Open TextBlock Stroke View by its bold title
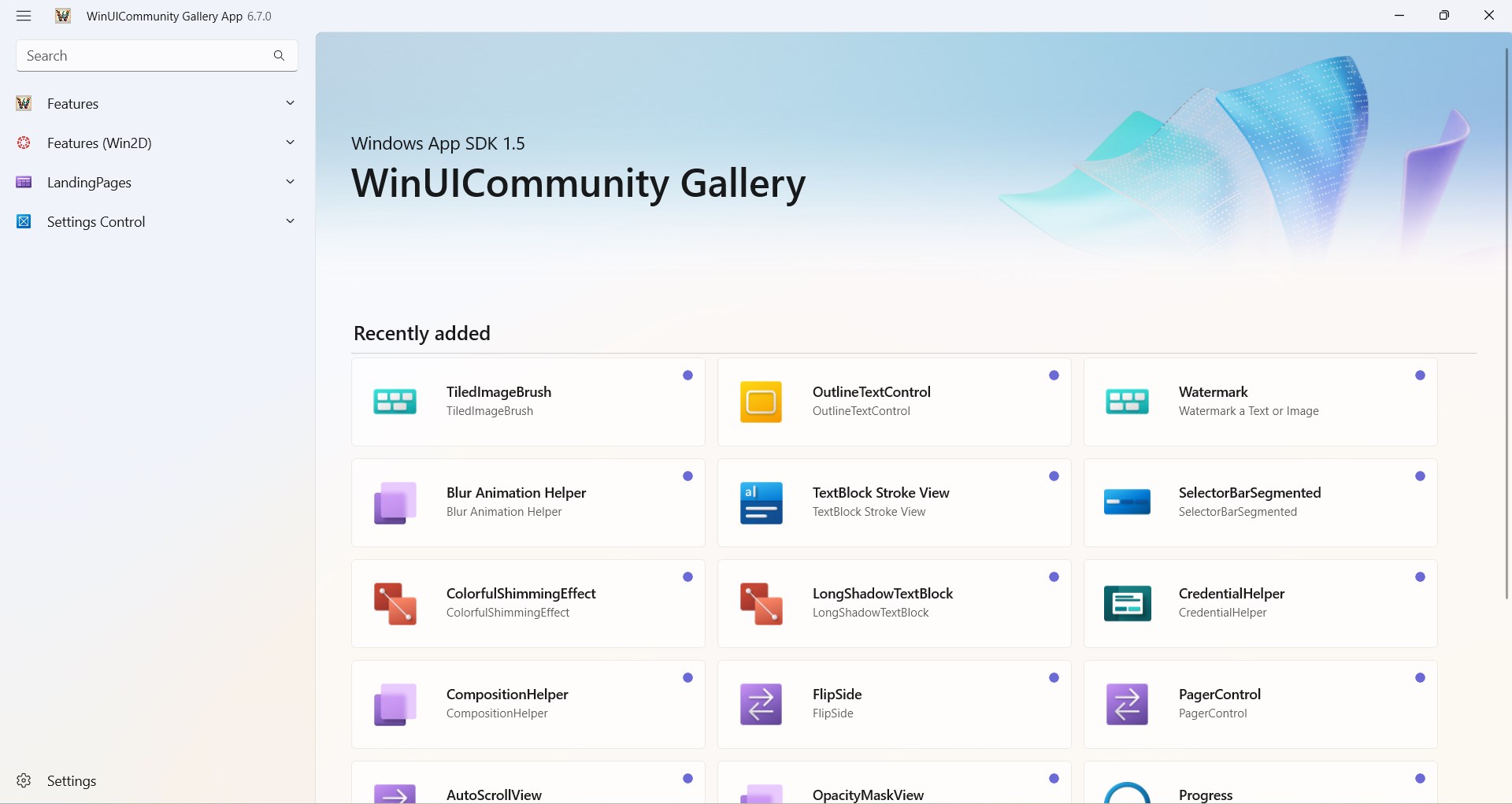 (x=881, y=493)
